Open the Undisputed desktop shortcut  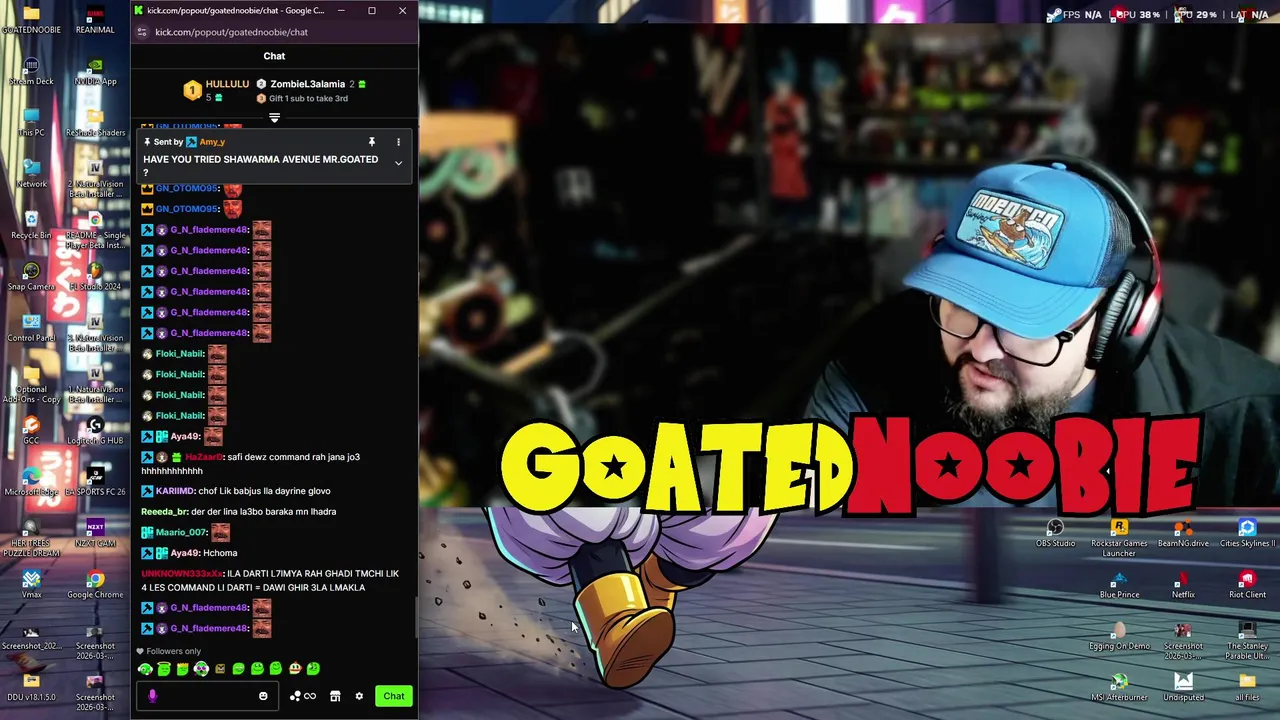click(1183, 687)
